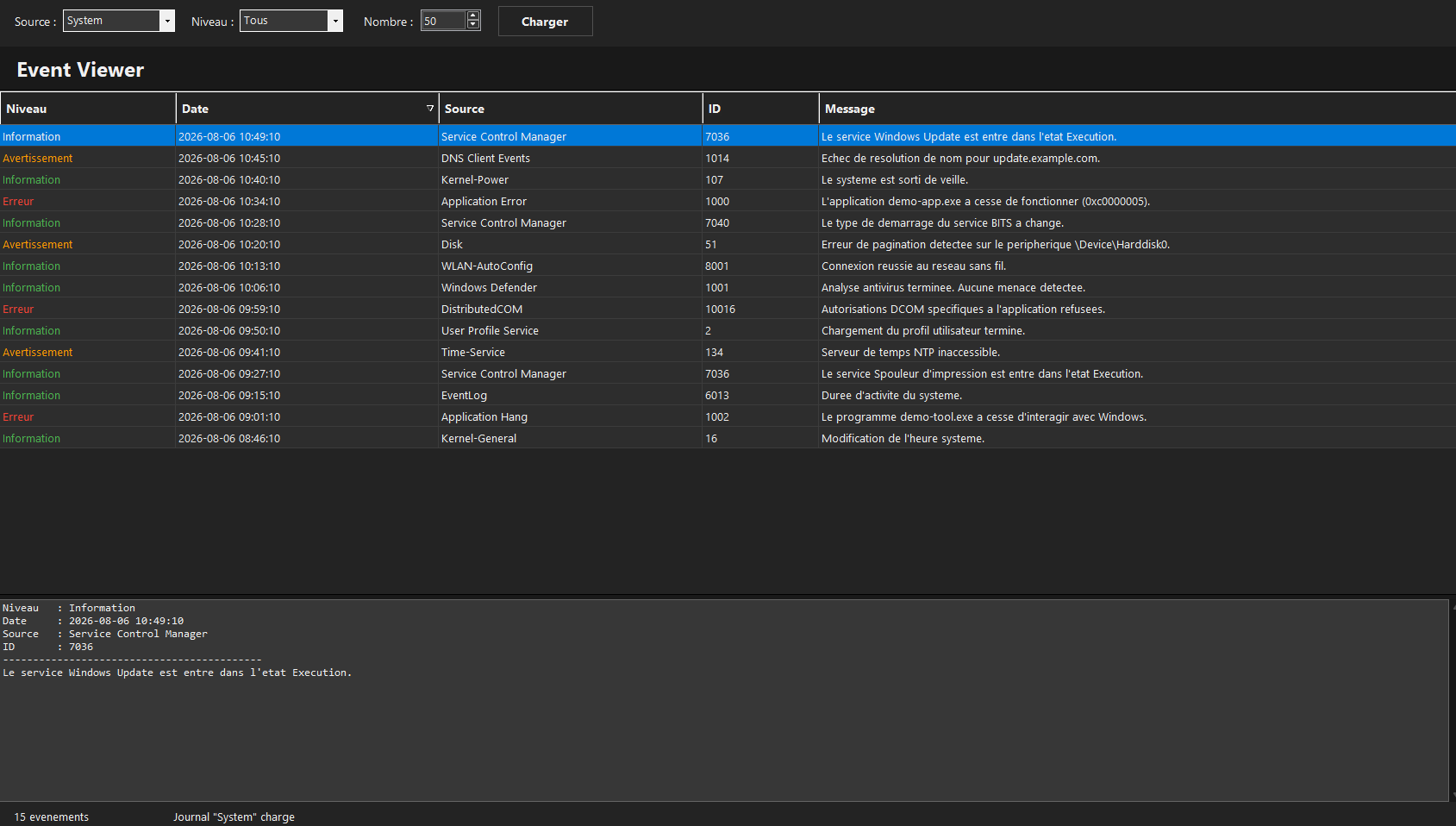
Task: Sort by the ID column header
Action: tap(760, 109)
